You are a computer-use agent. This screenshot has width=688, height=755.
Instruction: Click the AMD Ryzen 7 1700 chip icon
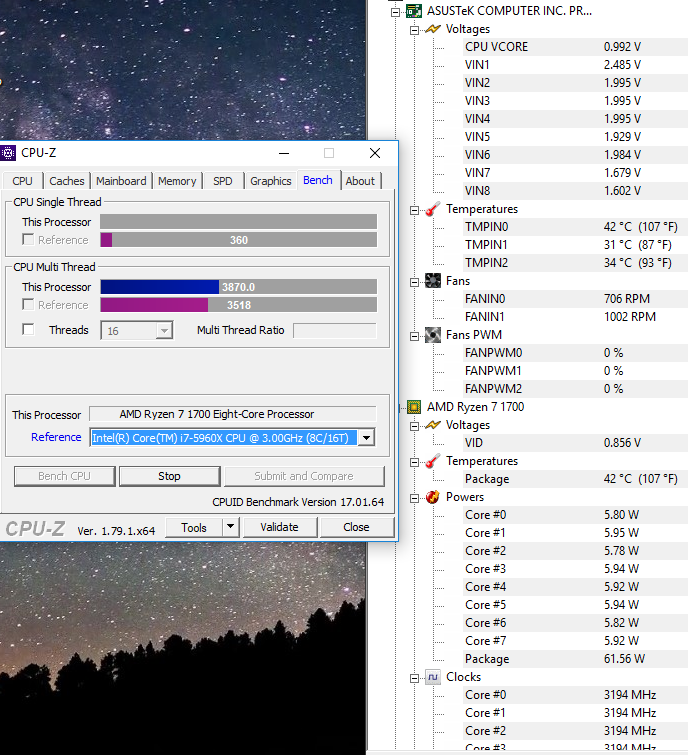pyautogui.click(x=414, y=407)
